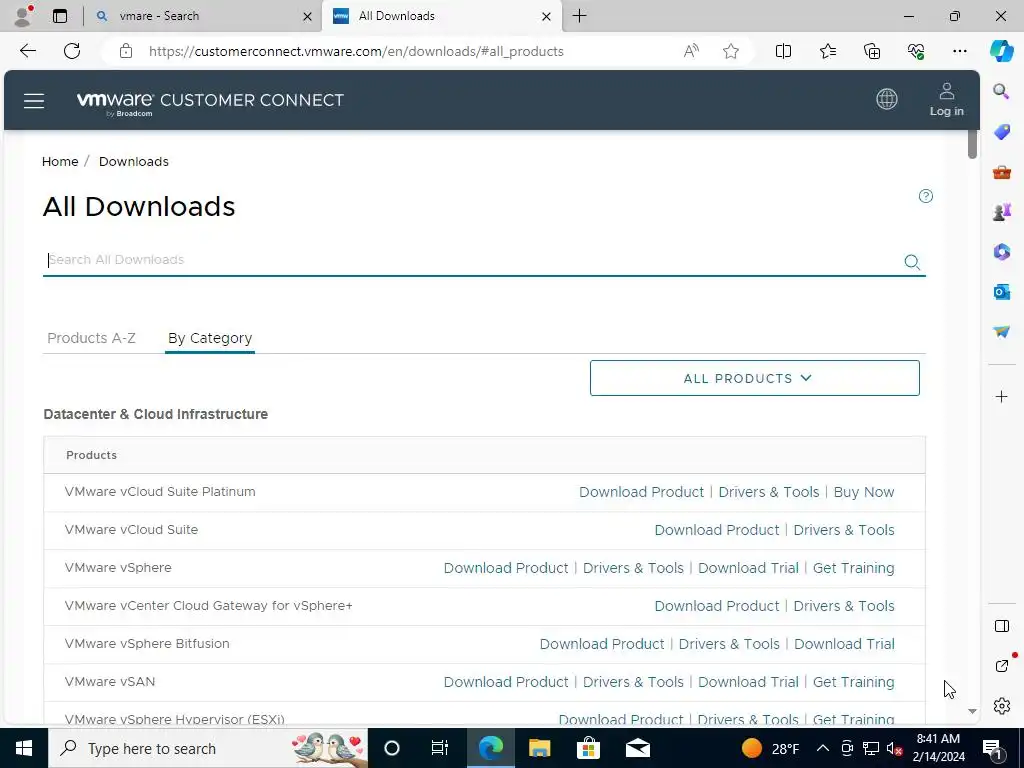Image resolution: width=1024 pixels, height=768 pixels.
Task: Open Edge sidebar Search icon
Action: [x=1001, y=91]
